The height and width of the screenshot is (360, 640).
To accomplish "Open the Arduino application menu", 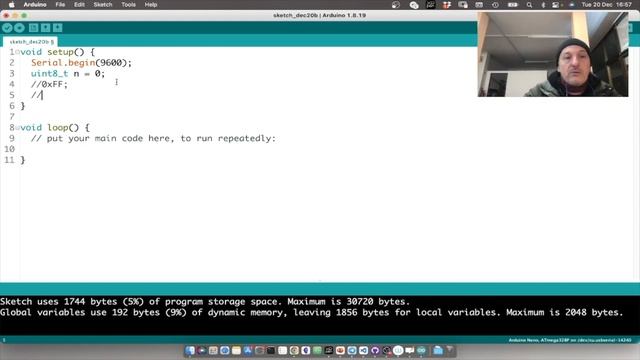I will pyautogui.click(x=35, y=4).
